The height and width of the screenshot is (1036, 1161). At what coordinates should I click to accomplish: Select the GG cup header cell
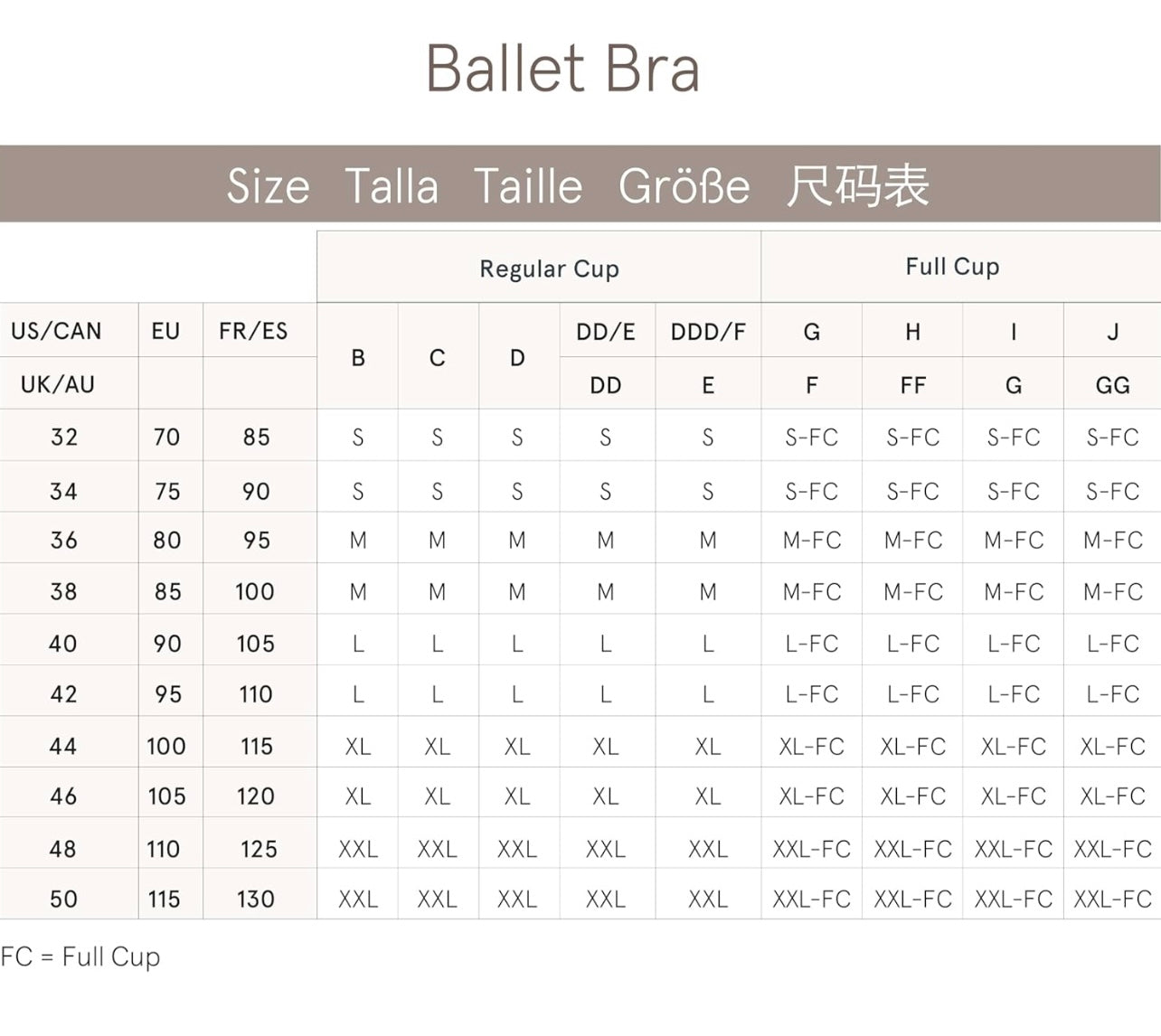point(1112,385)
